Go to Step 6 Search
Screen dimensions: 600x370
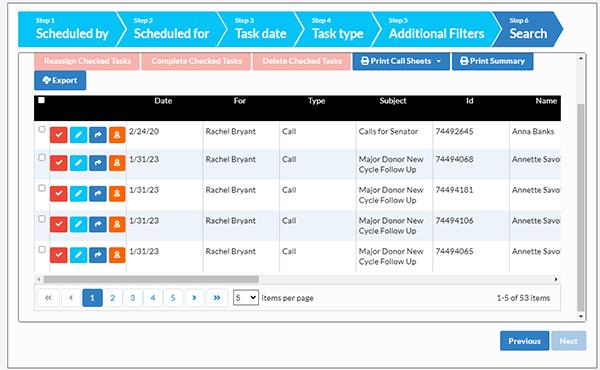click(528, 29)
